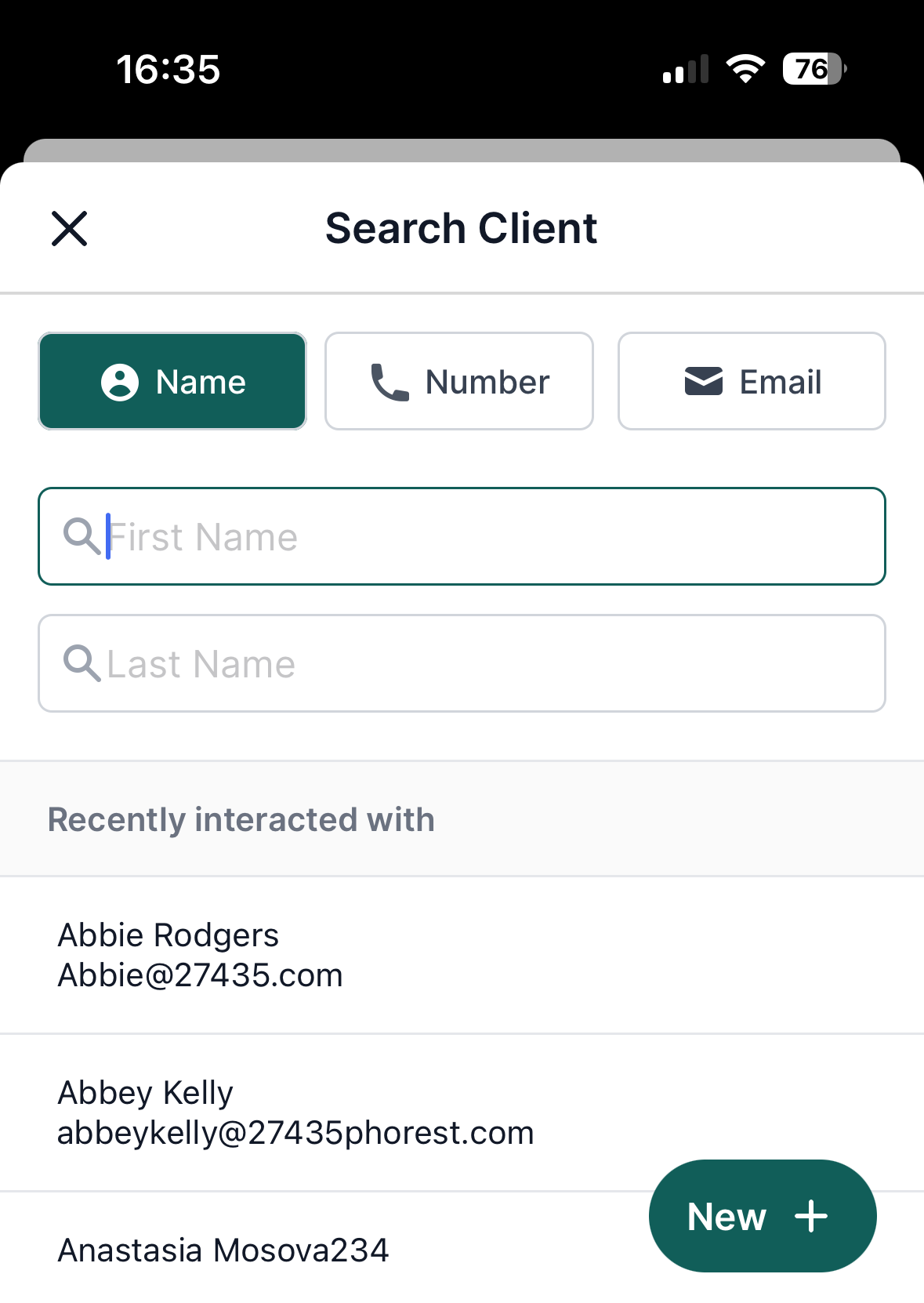Tap the person icon in Name tab

tap(120, 383)
